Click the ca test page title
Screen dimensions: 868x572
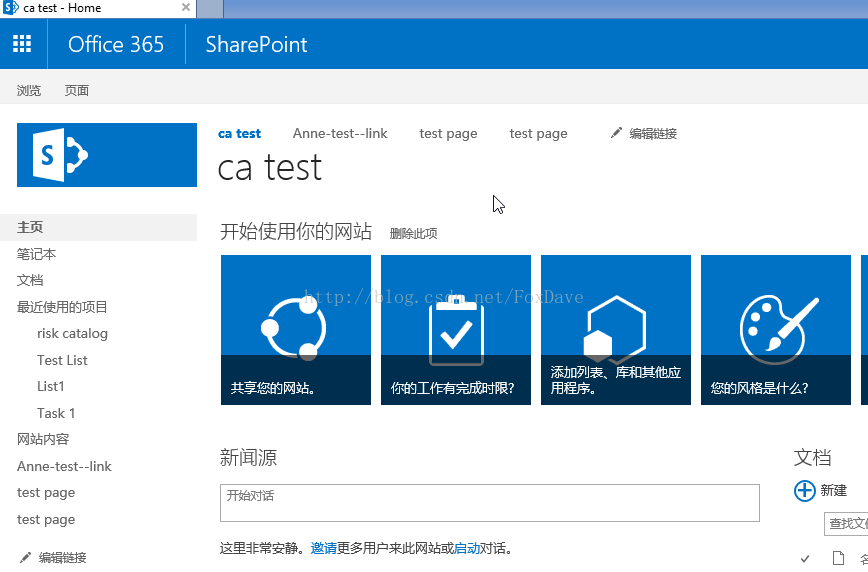click(270, 168)
